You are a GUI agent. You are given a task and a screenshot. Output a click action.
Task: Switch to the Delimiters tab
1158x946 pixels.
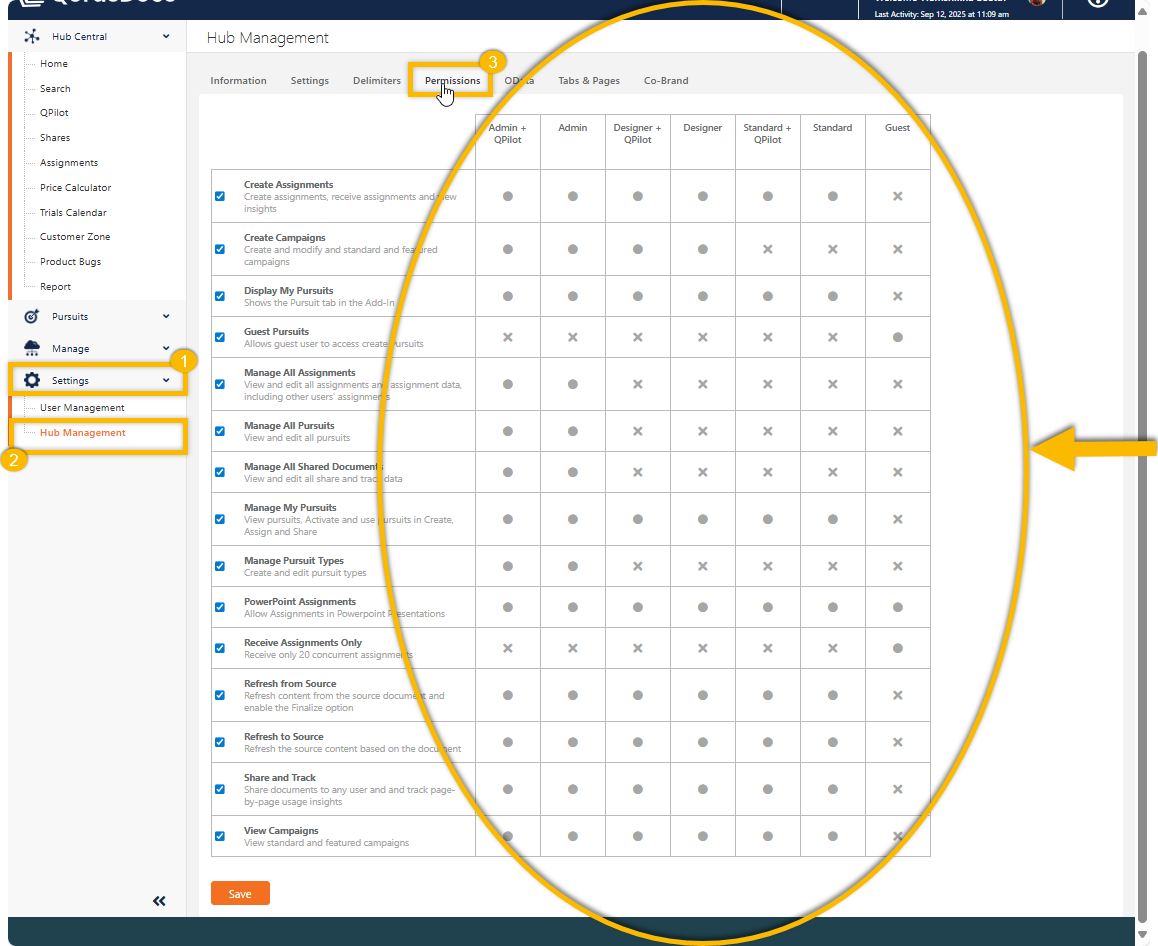pos(376,81)
